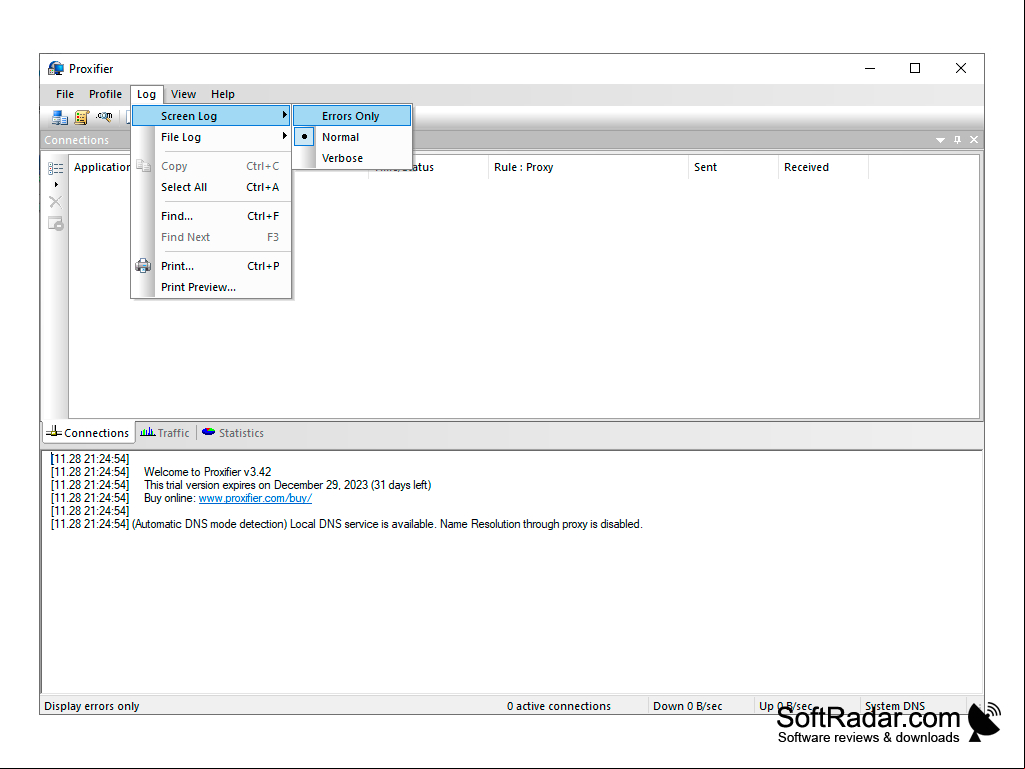Sort by the Received column header

point(823,167)
